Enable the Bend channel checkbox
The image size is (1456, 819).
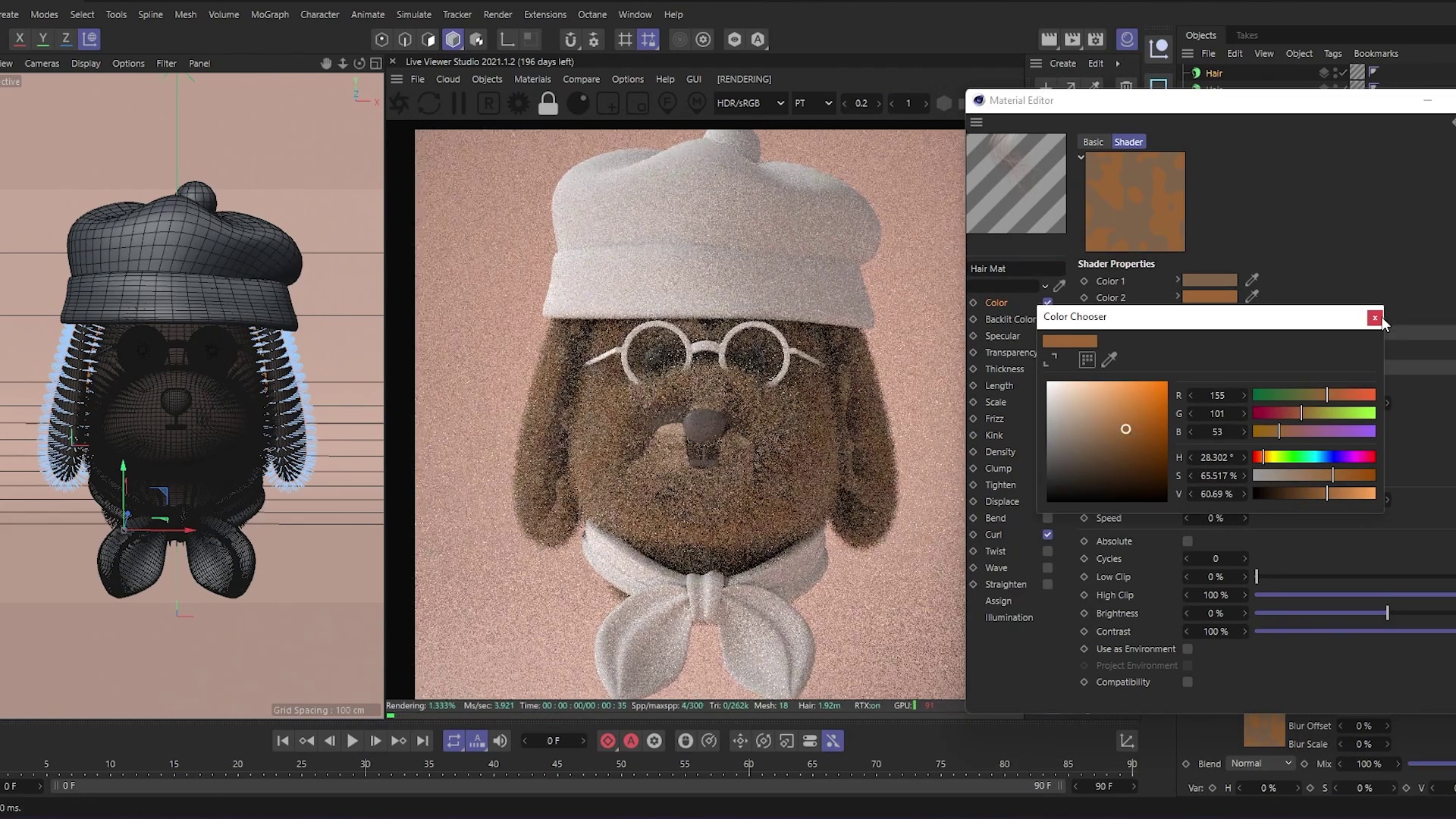(x=1047, y=518)
